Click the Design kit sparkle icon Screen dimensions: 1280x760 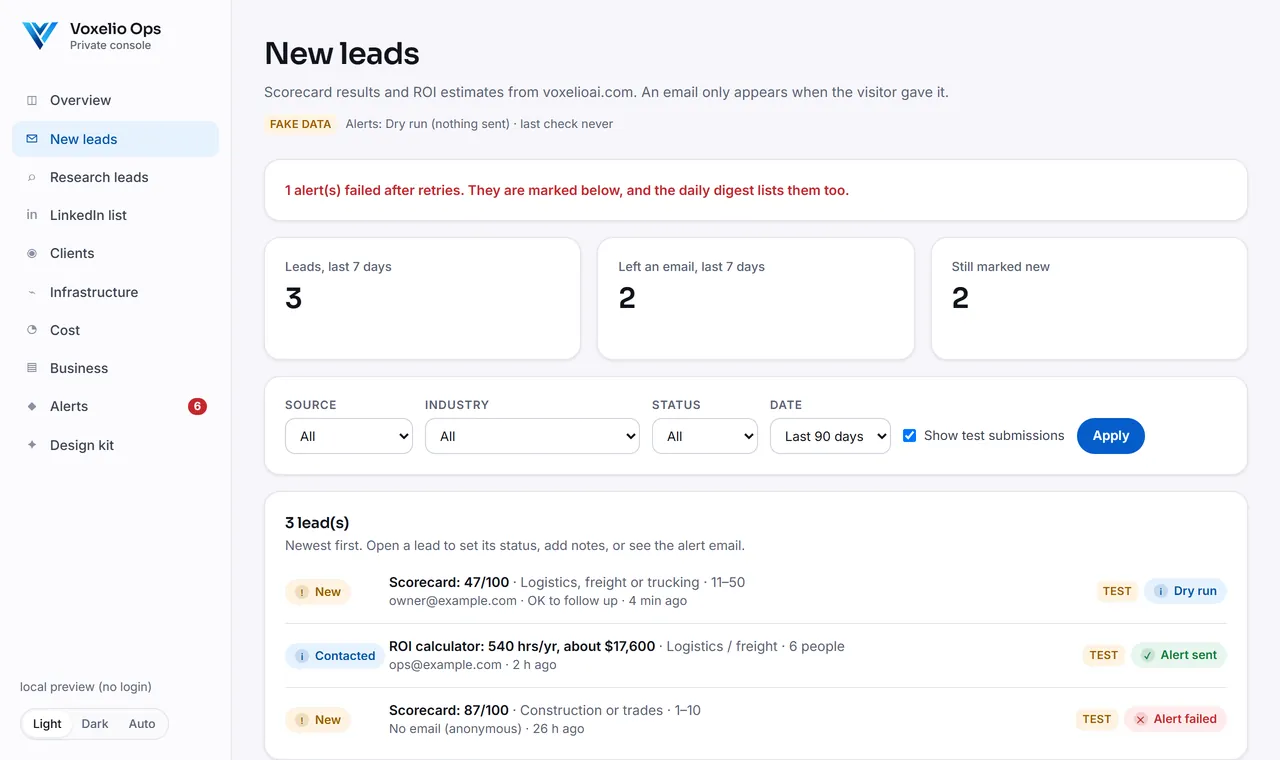32,445
